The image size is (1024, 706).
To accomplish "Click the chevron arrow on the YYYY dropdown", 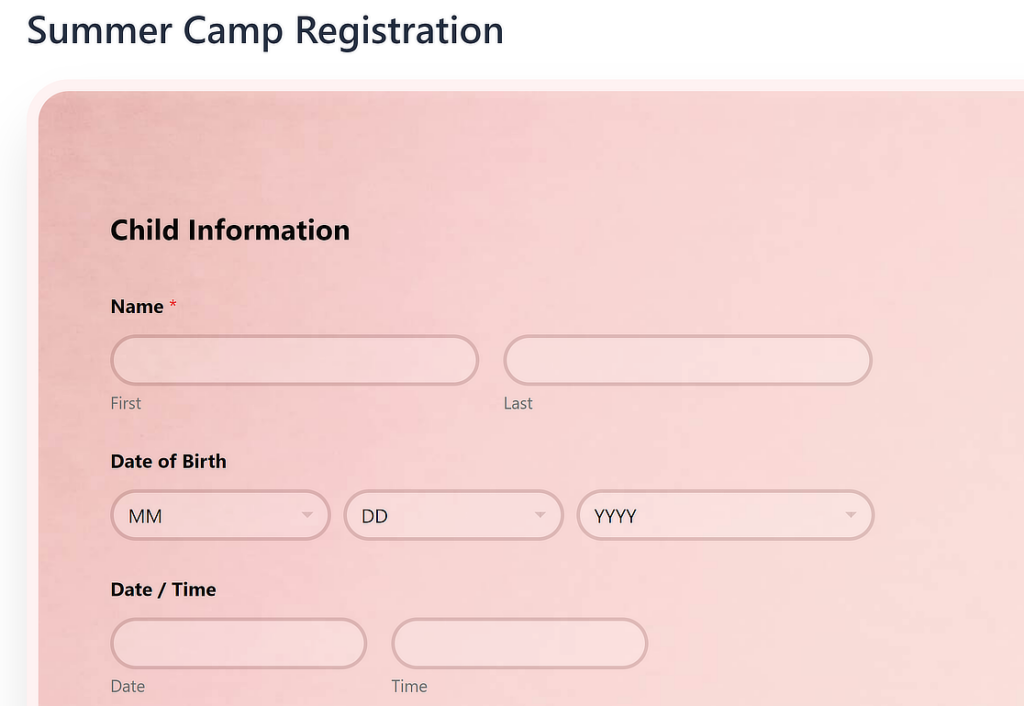I will [x=851, y=515].
